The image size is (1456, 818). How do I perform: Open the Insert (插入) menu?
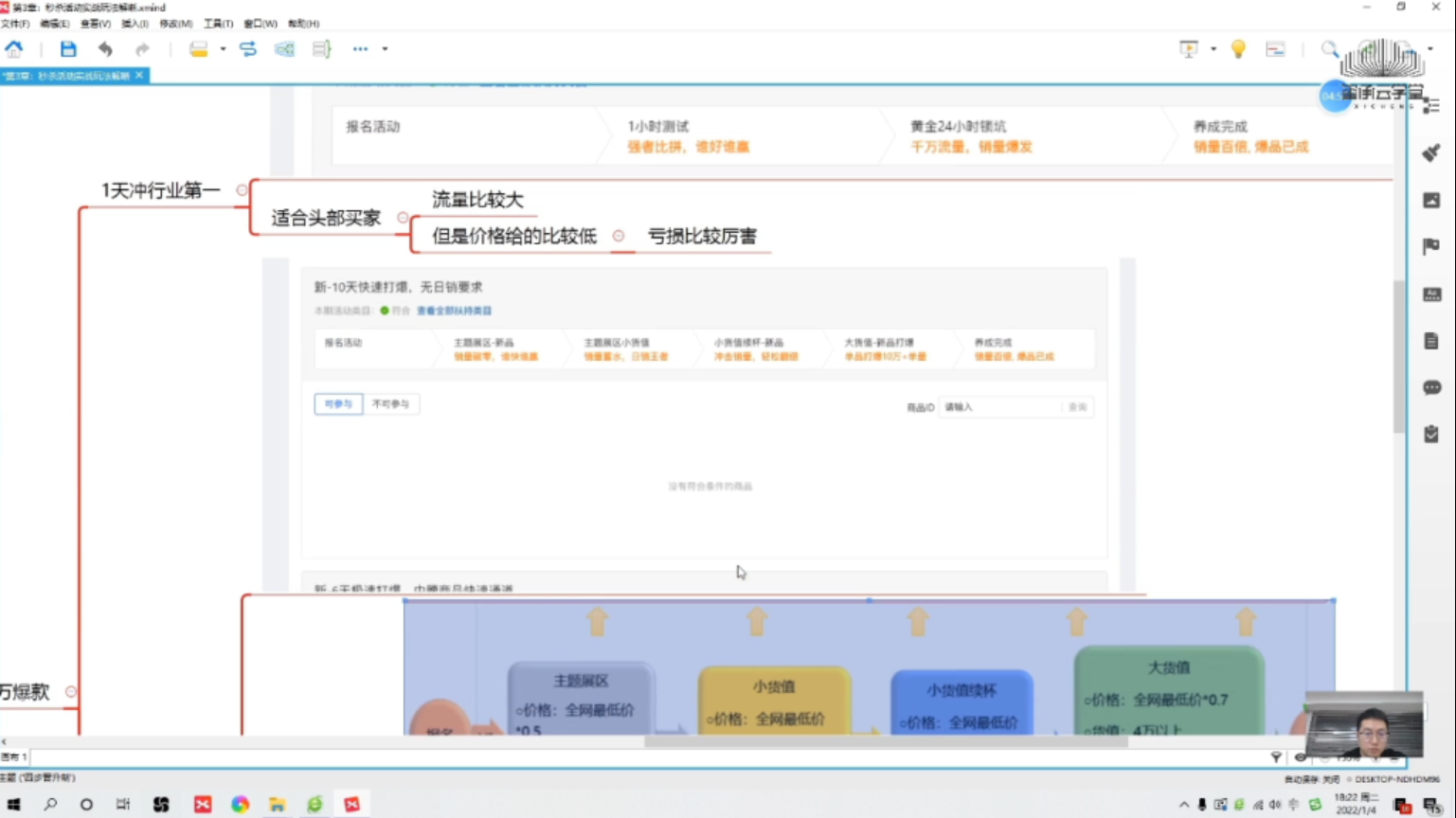pyautogui.click(x=135, y=23)
